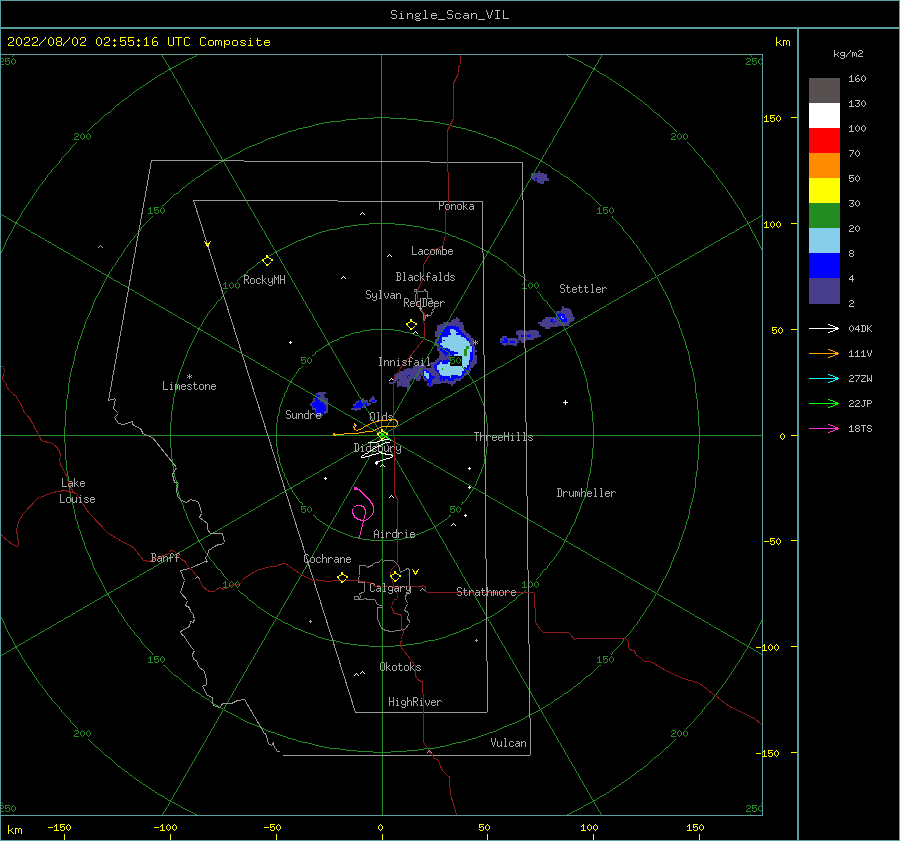
Task: Click the cyan 27ZW aircraft arrow icon
Action: click(824, 378)
